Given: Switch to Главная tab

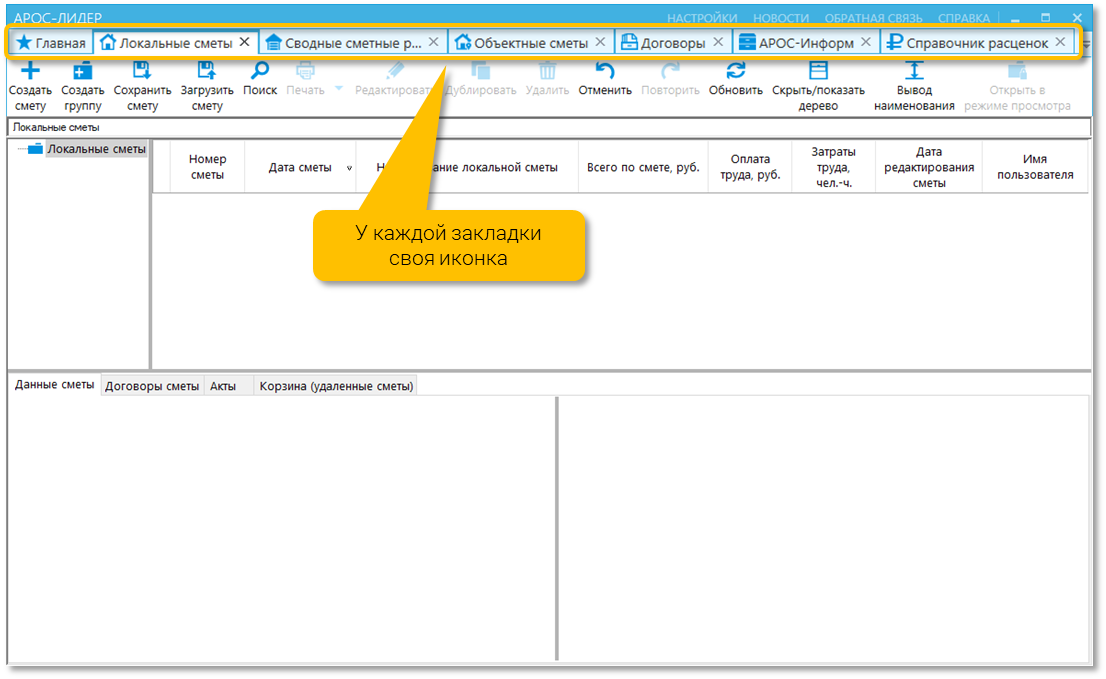Looking at the screenshot, I should coord(51,43).
